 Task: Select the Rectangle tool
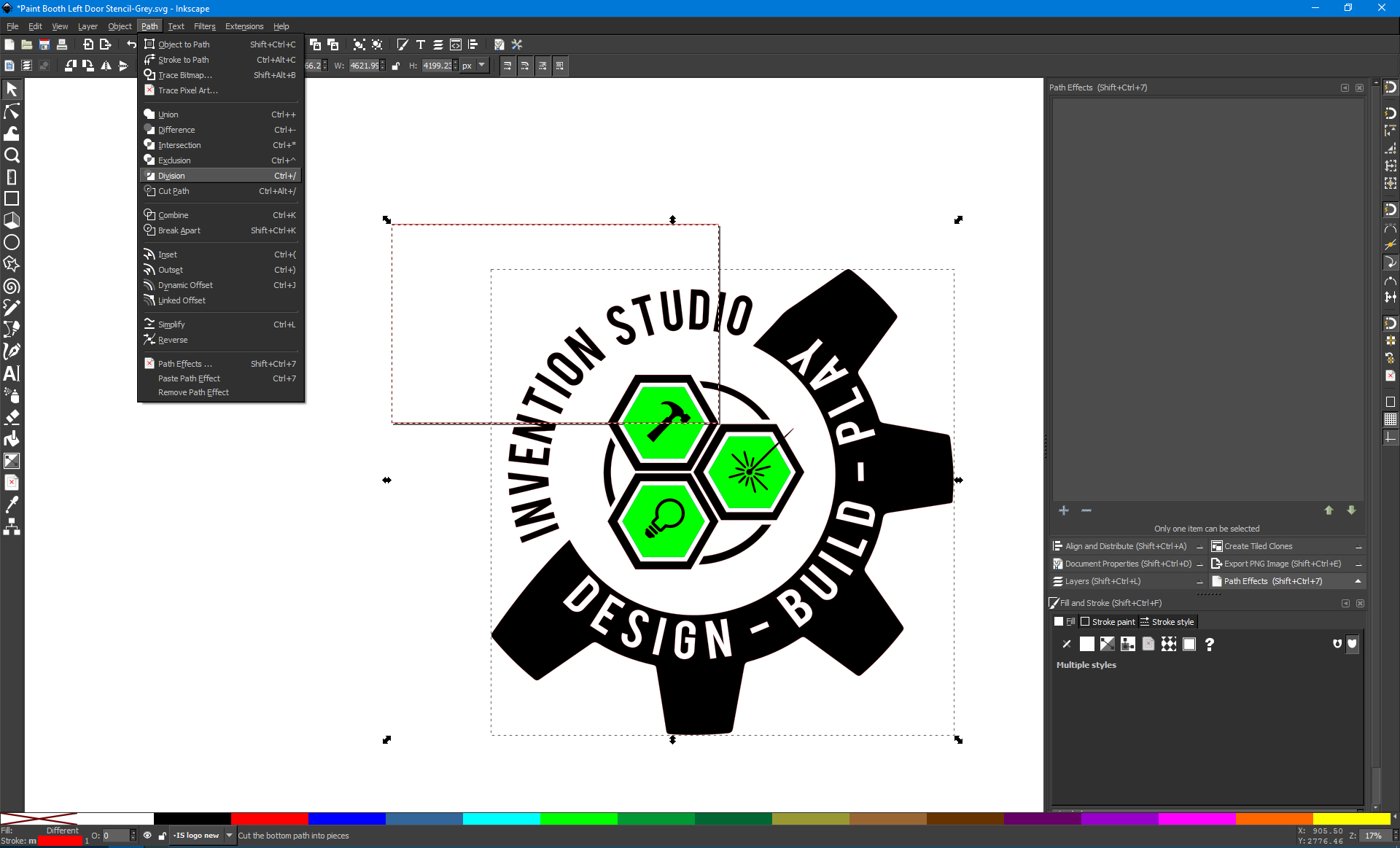pyautogui.click(x=12, y=198)
